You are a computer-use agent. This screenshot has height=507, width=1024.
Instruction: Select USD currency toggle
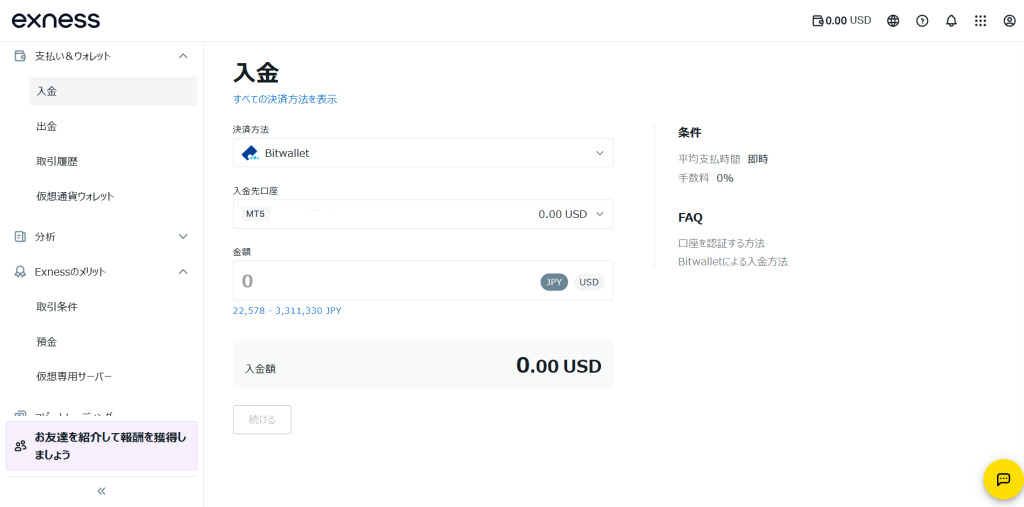coord(589,282)
